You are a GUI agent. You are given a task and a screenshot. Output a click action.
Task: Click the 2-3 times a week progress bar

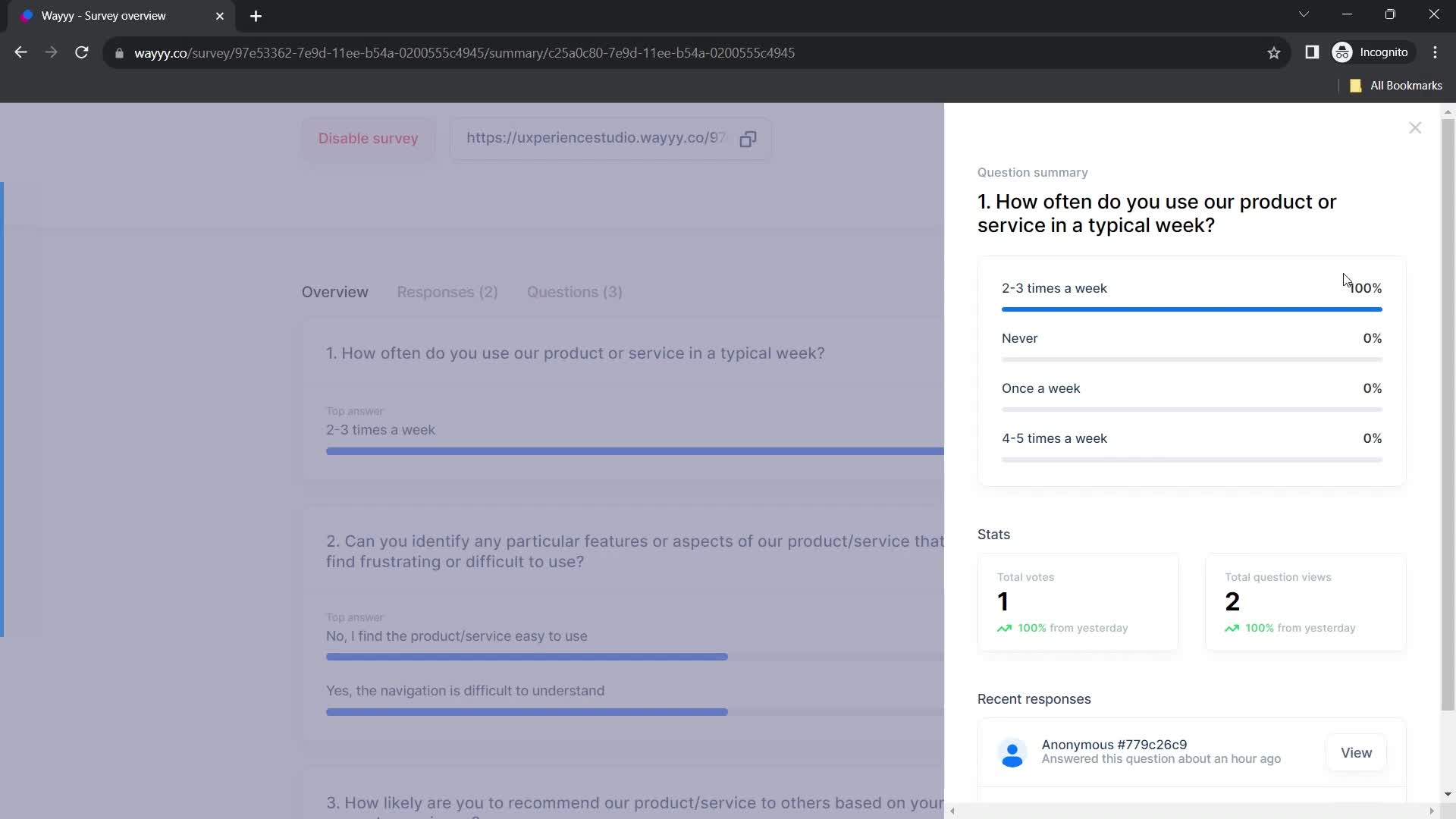point(1191,309)
